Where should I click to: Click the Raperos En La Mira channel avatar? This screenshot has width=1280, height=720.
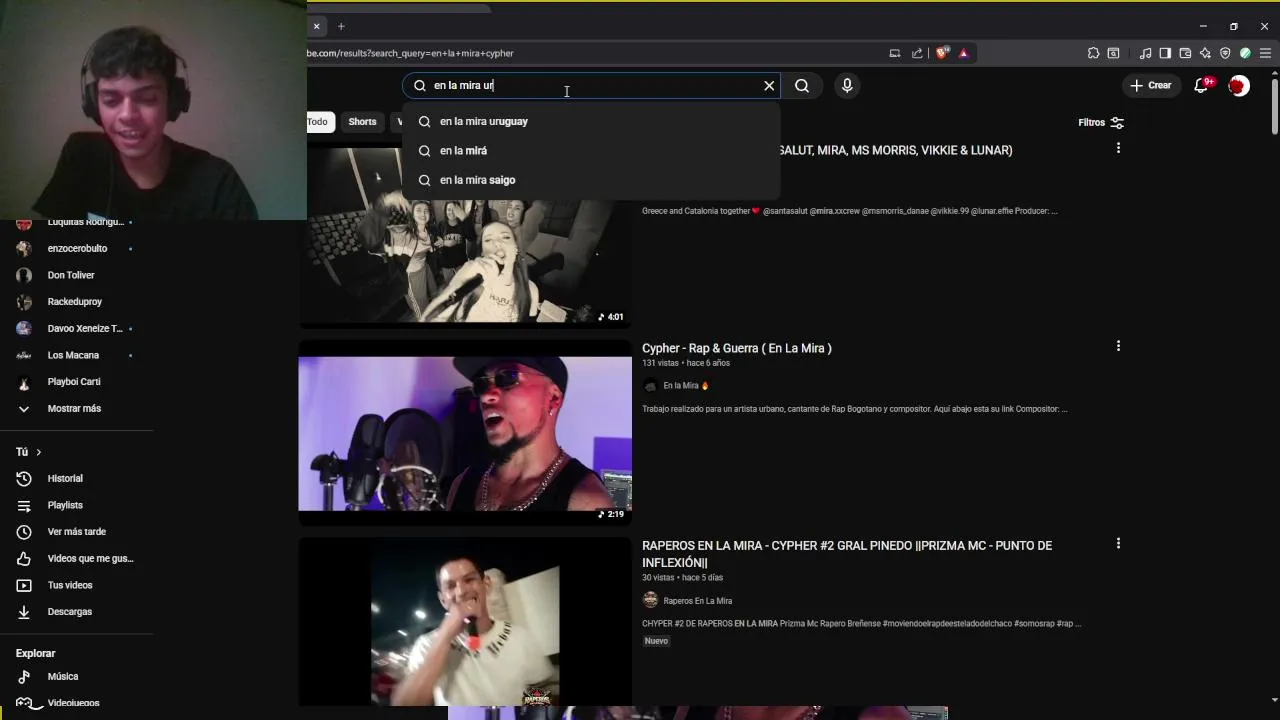click(650, 600)
